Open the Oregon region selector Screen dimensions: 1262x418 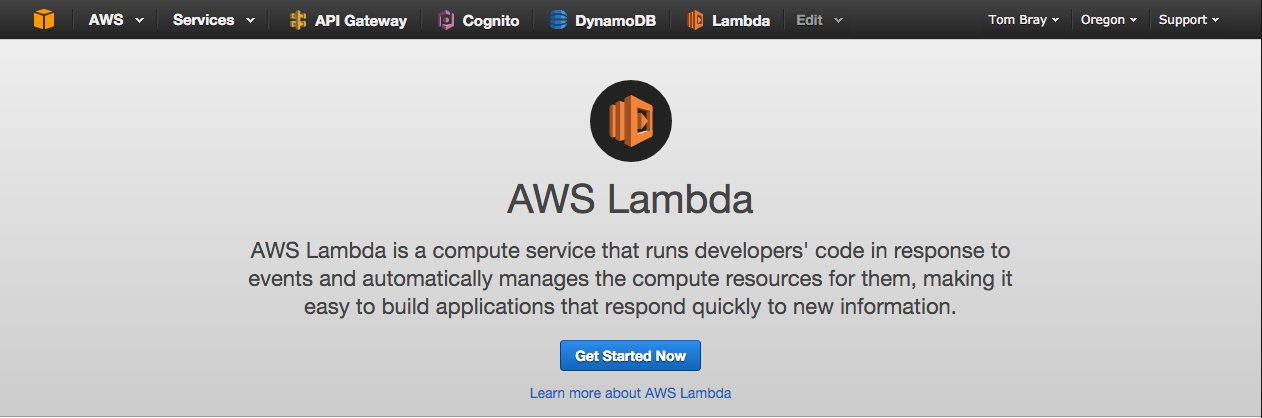pyautogui.click(x=1109, y=20)
